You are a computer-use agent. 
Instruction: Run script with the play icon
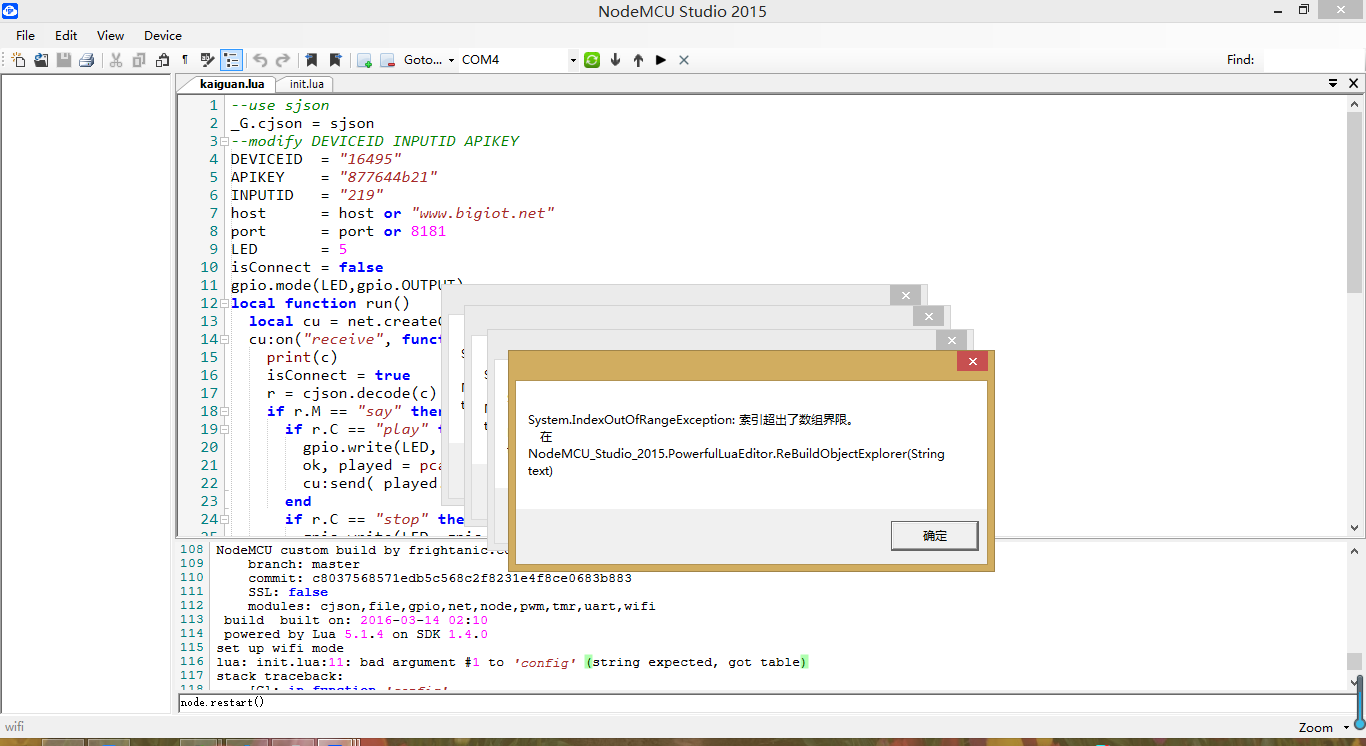(661, 60)
